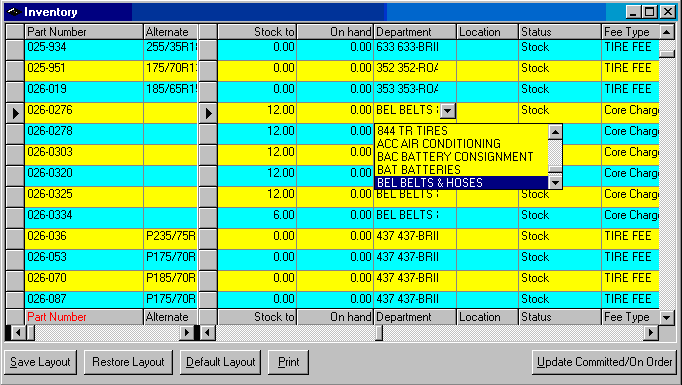Click current row arrow selector for 026-0276
Screen dimensions: 682x385
tap(15, 113)
